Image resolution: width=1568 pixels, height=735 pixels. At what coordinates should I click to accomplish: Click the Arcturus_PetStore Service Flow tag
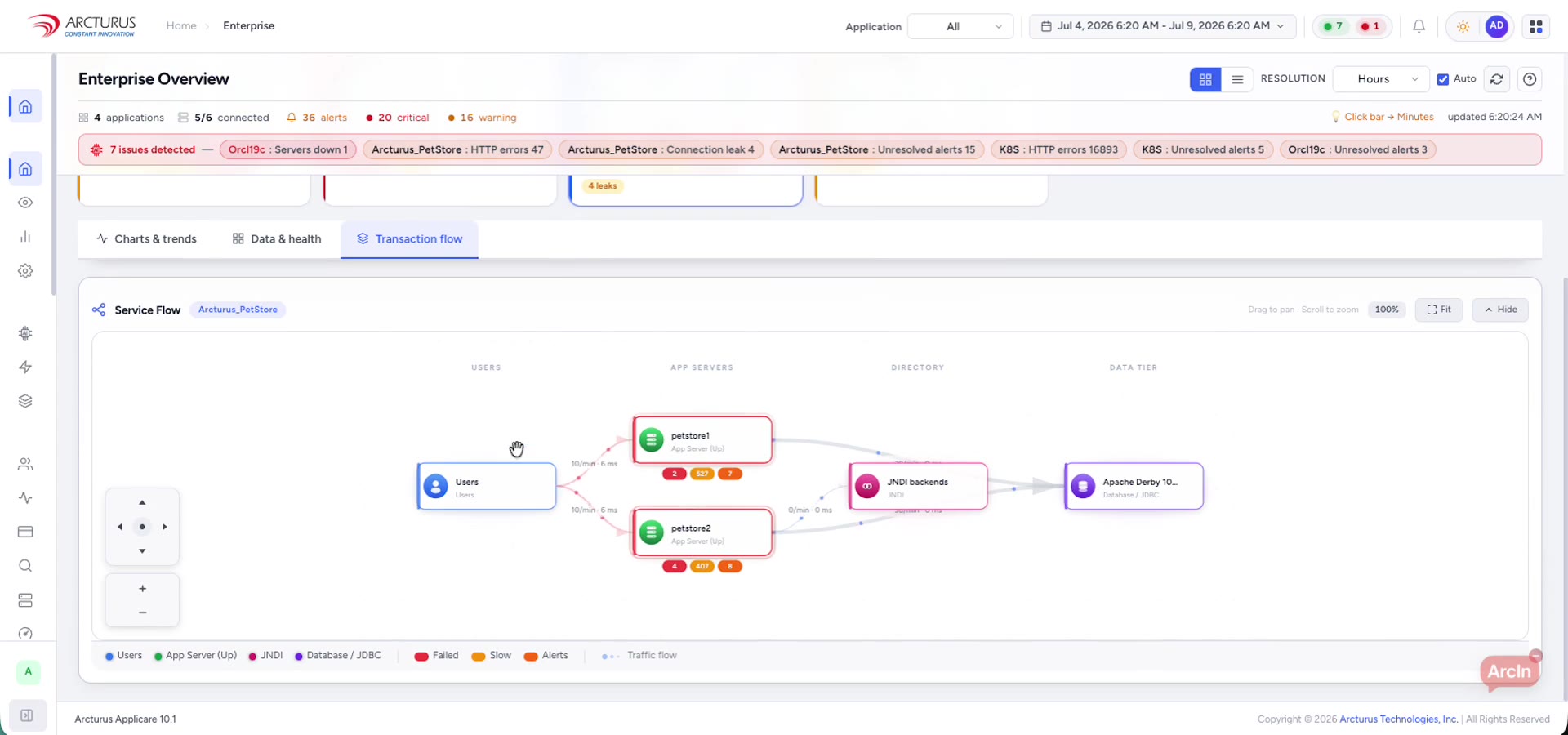238,310
